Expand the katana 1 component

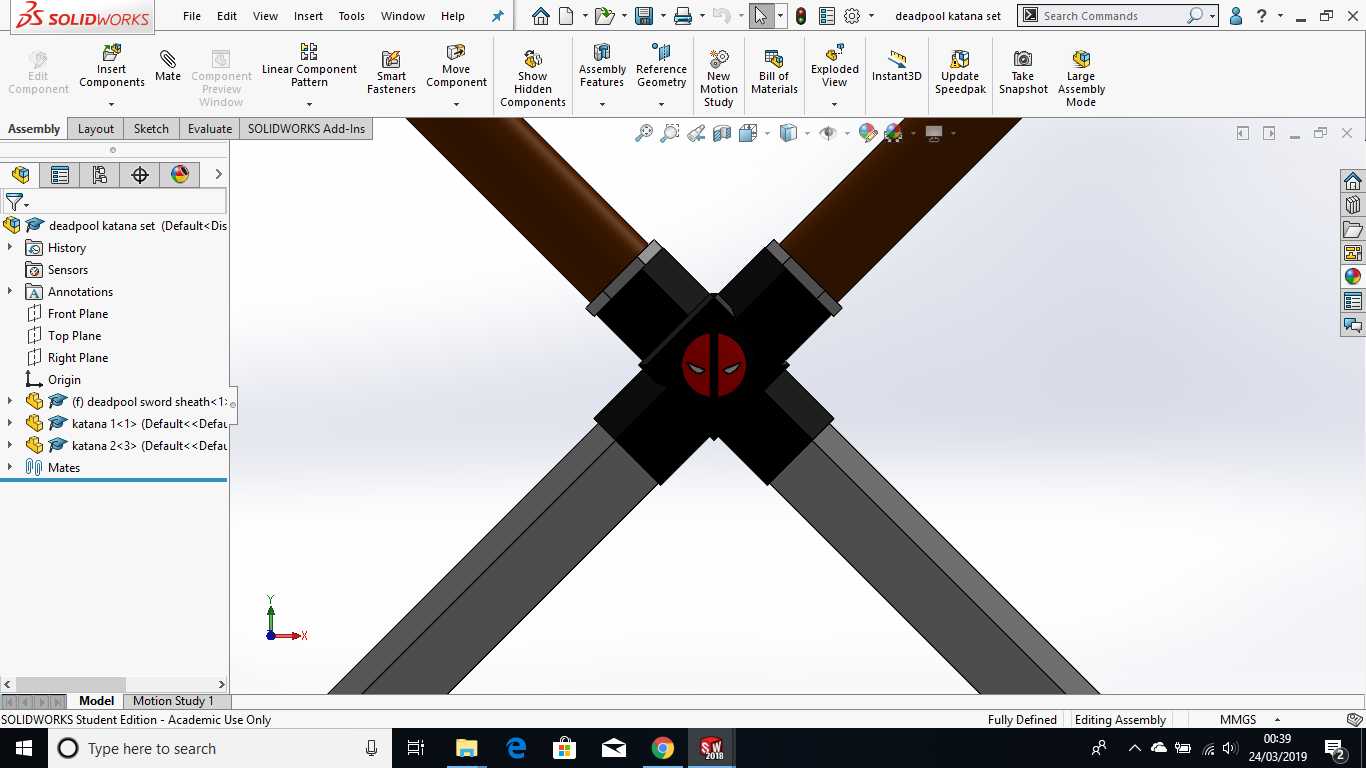[x=10, y=423]
